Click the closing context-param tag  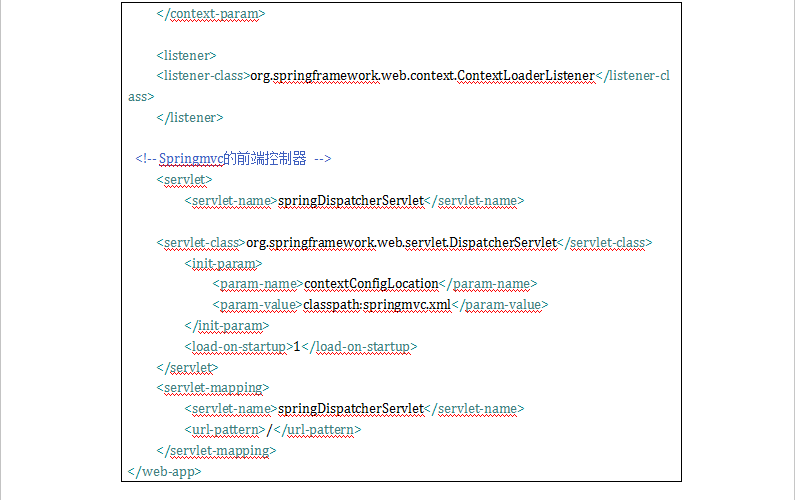pos(210,14)
